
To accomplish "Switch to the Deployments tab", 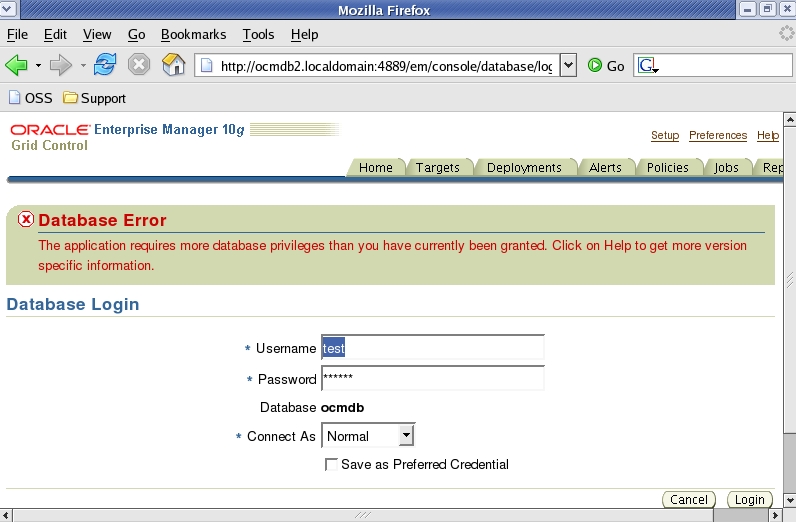I will 524,168.
